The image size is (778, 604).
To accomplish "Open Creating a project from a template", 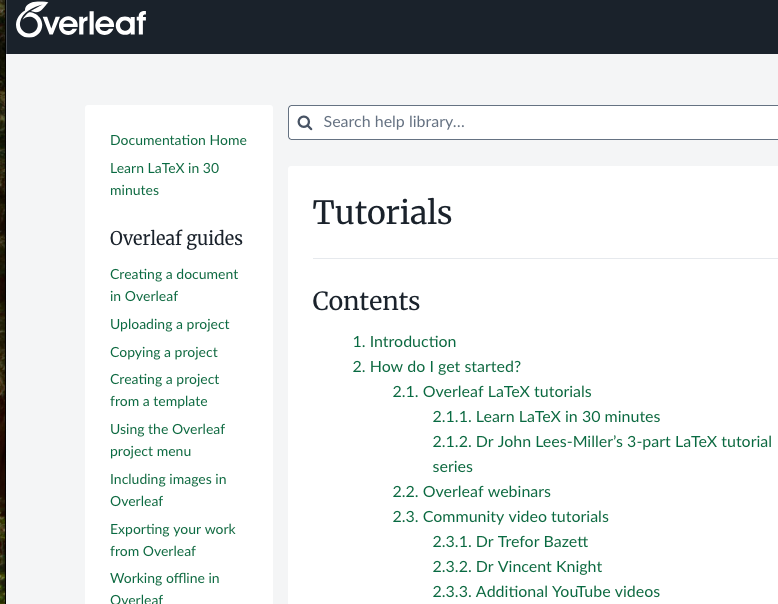I will [x=164, y=390].
